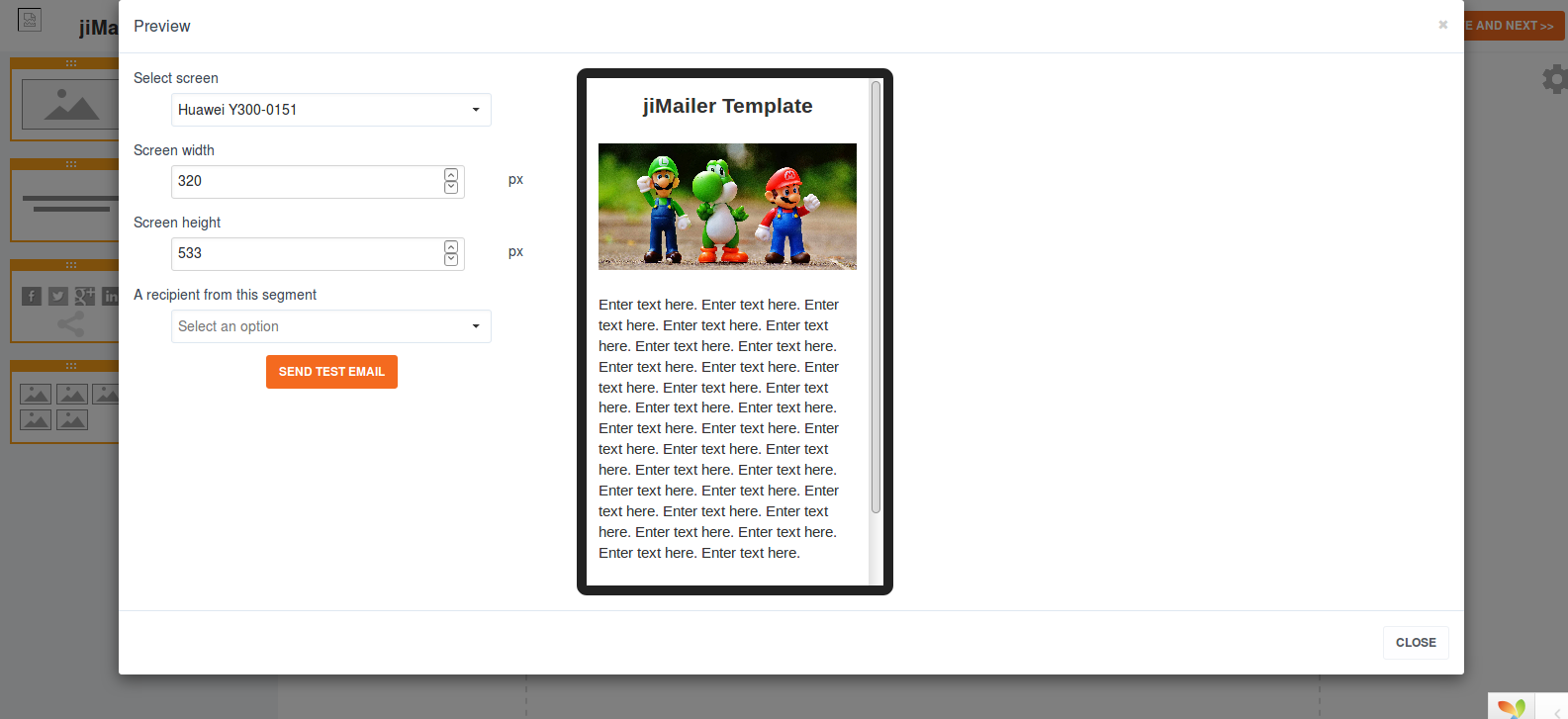This screenshot has height=719, width=1568.
Task: Click the jiMailer Template heading in preview
Action: (727, 106)
